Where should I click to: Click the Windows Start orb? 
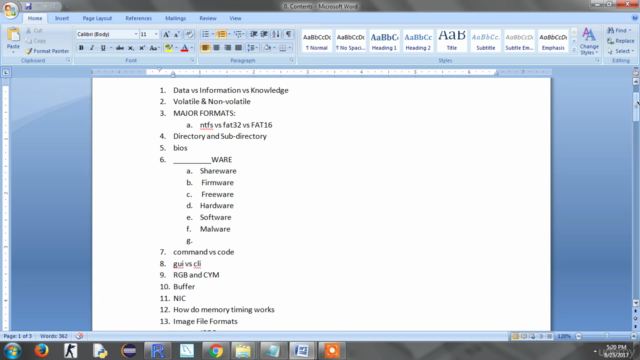(x=12, y=351)
